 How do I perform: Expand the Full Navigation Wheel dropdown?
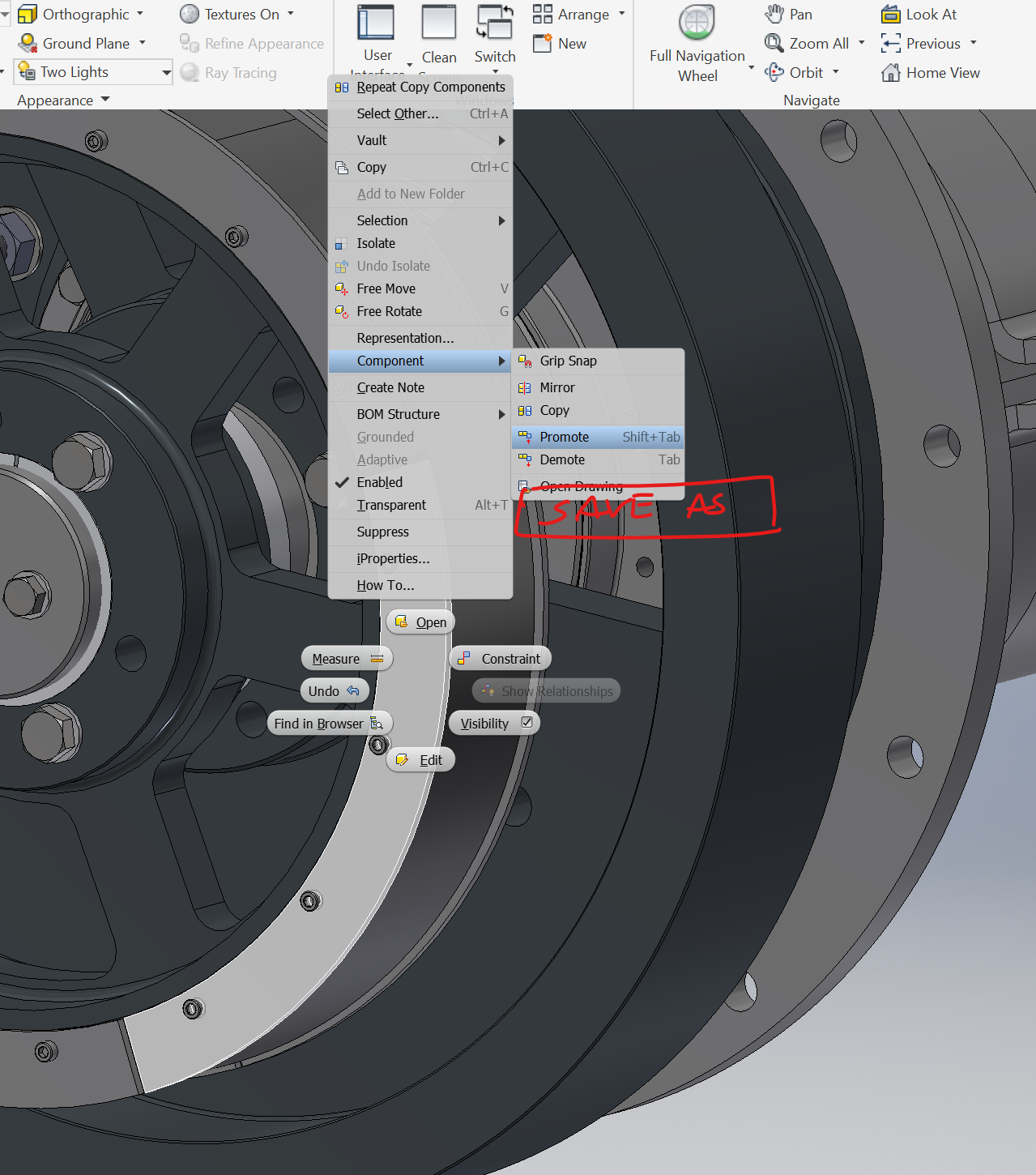pos(752,68)
